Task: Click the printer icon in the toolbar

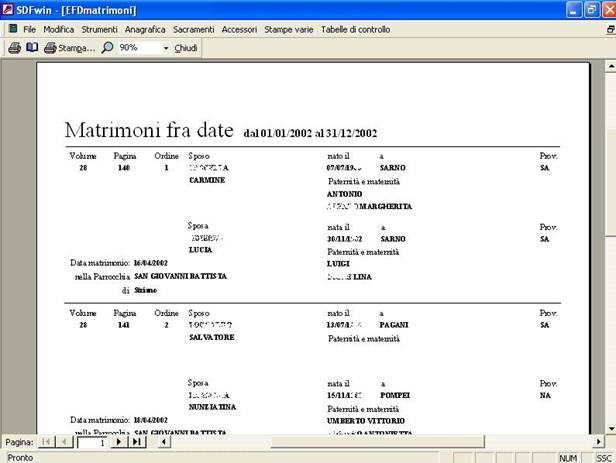Action: (15, 48)
